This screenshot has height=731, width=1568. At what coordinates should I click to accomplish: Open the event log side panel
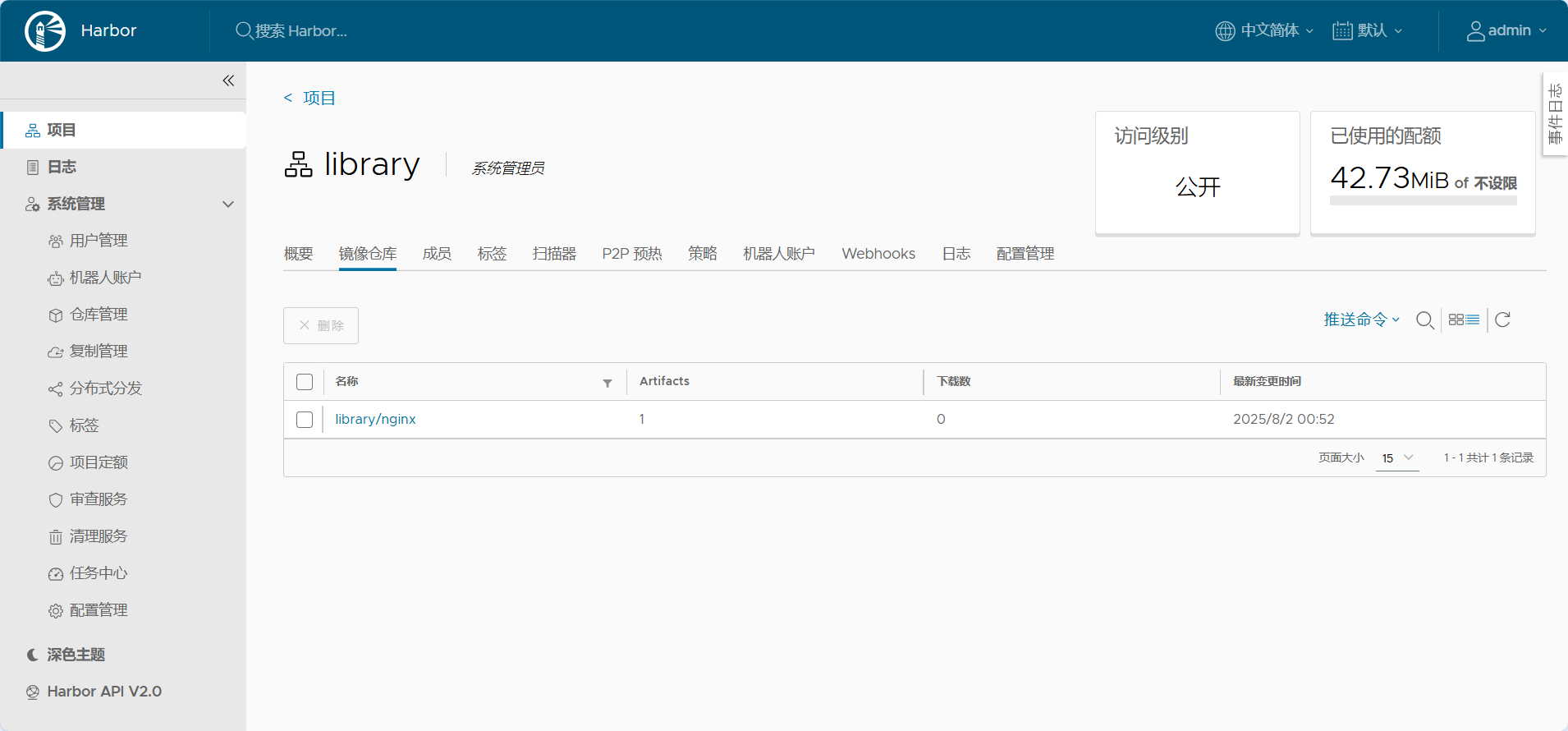coord(1555,115)
